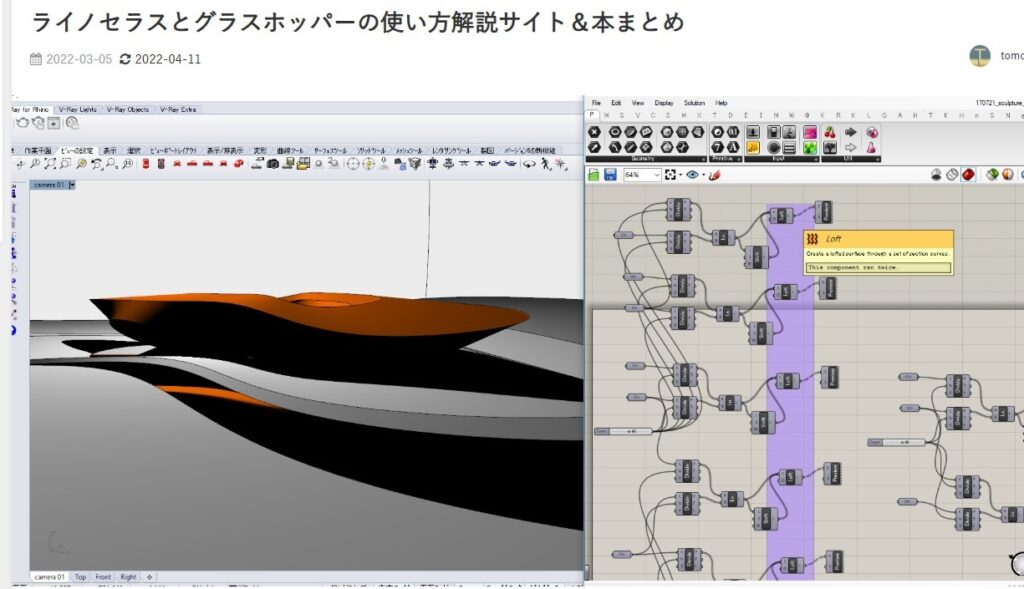Switch to the Front viewport tab
This screenshot has width=1024, height=589.
(x=103, y=577)
